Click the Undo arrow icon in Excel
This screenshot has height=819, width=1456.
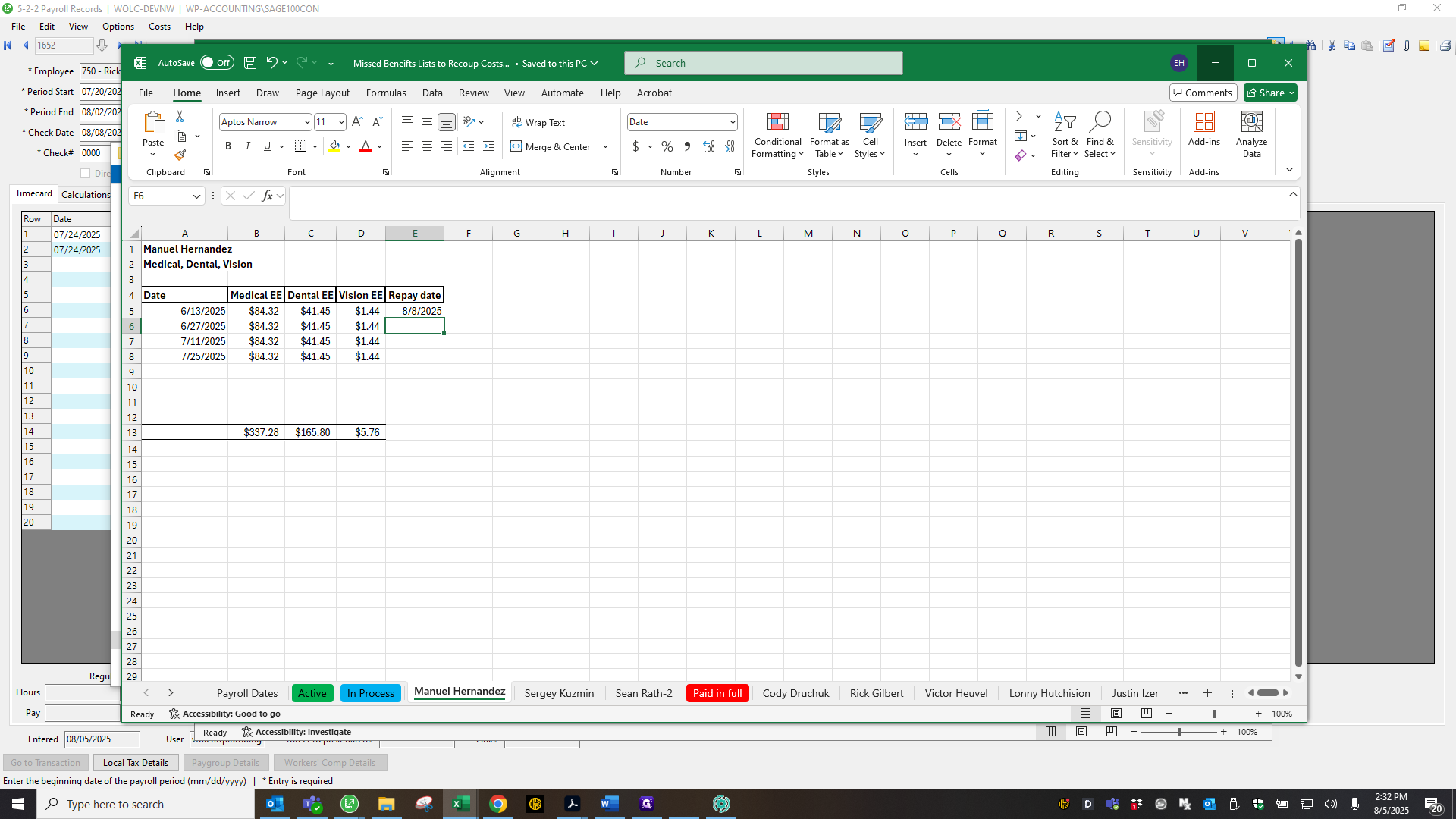pyautogui.click(x=271, y=63)
